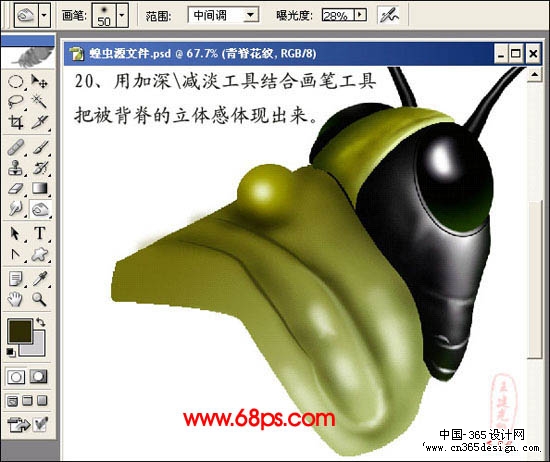Image resolution: width=550 pixels, height=462 pixels.
Task: Open the brush preset picker dropdown
Action: [122, 15]
